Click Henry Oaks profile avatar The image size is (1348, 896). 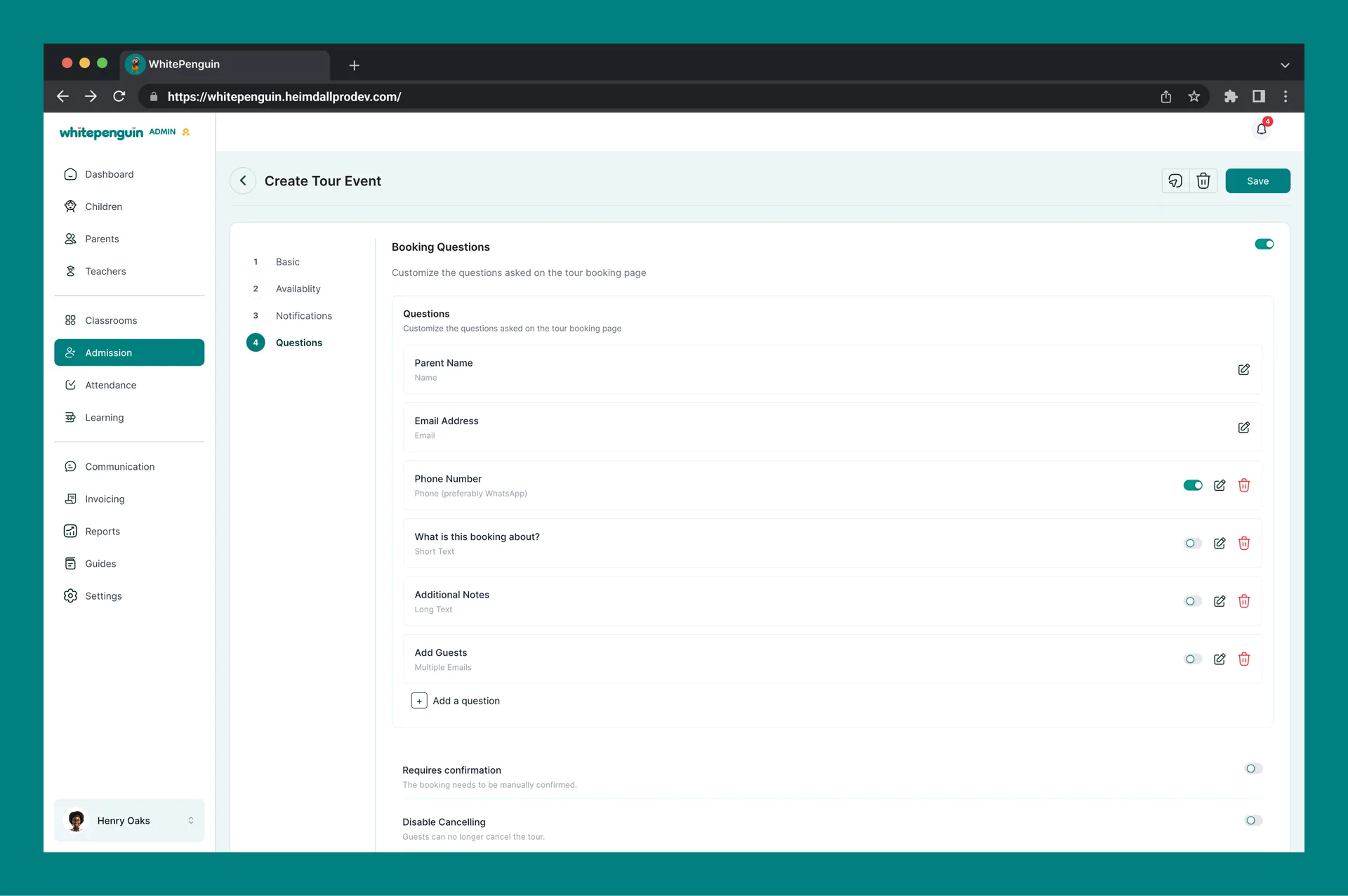(x=77, y=820)
